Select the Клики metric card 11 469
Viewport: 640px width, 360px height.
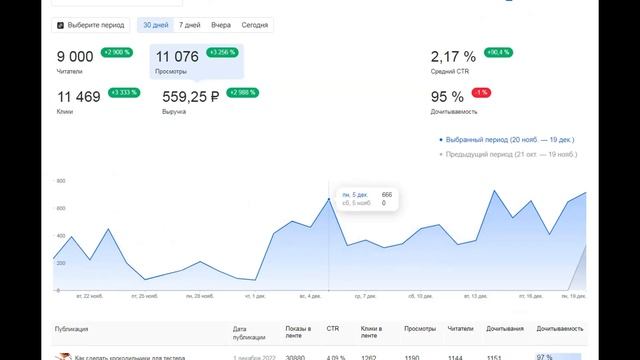(98, 102)
